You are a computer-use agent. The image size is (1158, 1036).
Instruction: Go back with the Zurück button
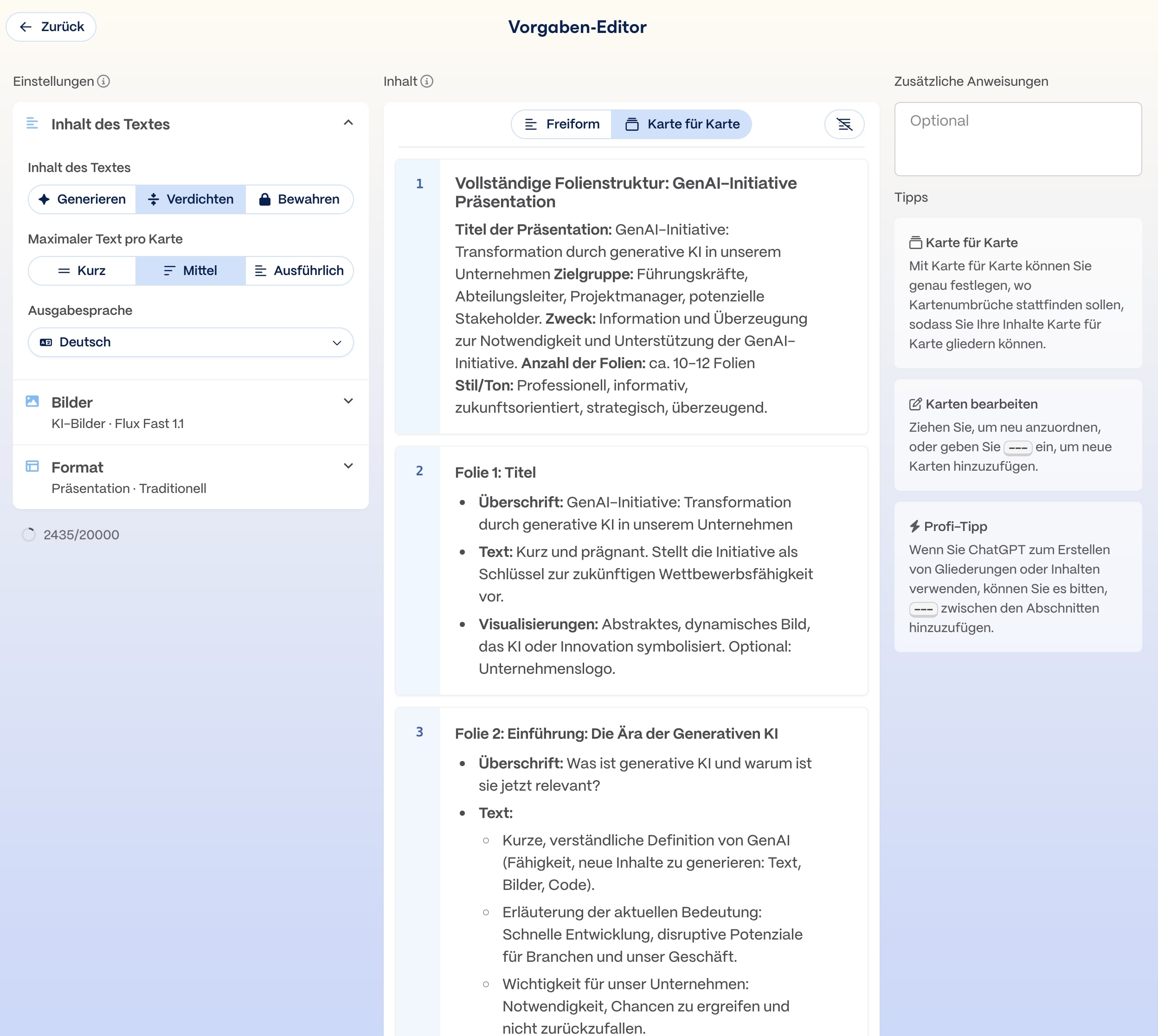(51, 27)
